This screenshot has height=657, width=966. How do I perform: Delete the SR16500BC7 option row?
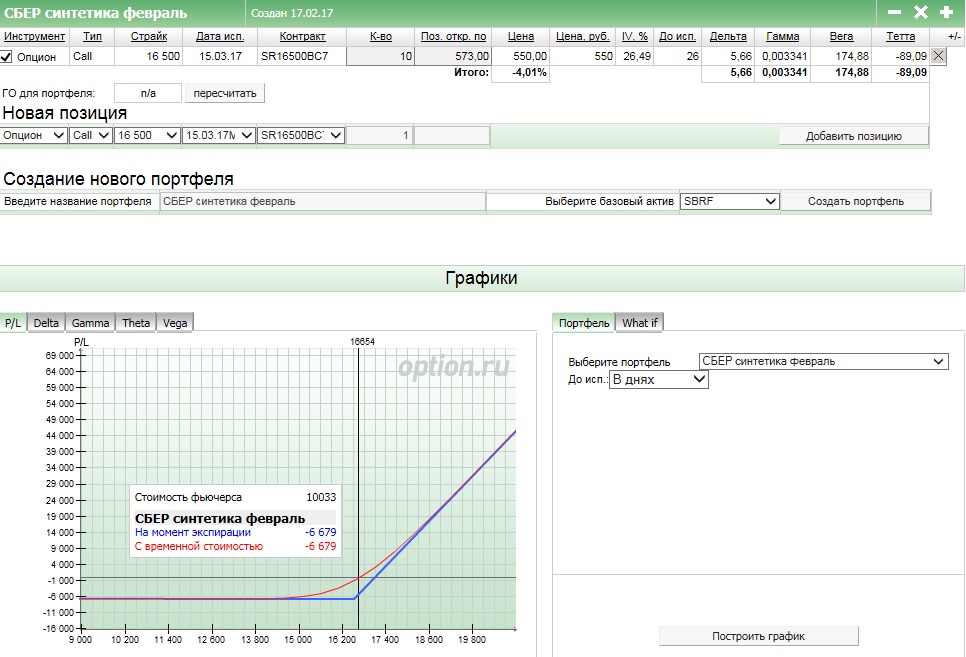coord(938,57)
